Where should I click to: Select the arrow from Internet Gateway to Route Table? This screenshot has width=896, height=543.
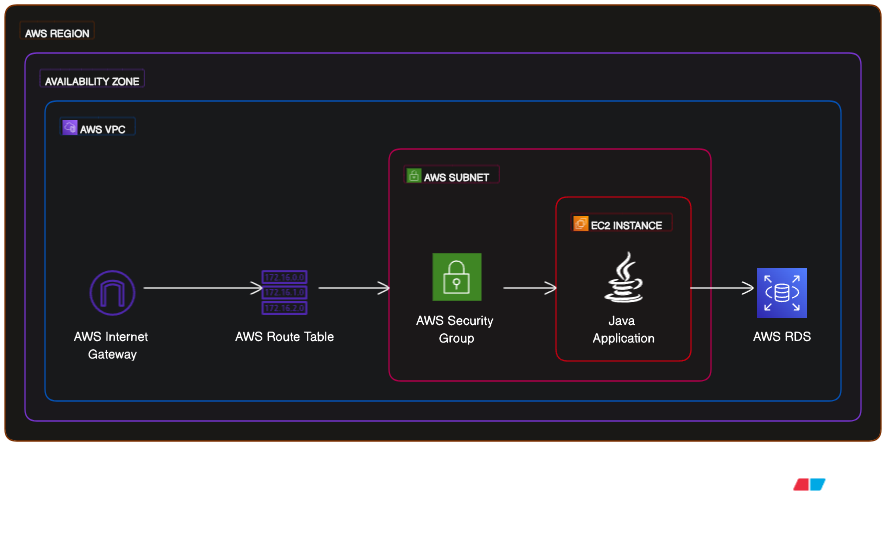[203, 288]
